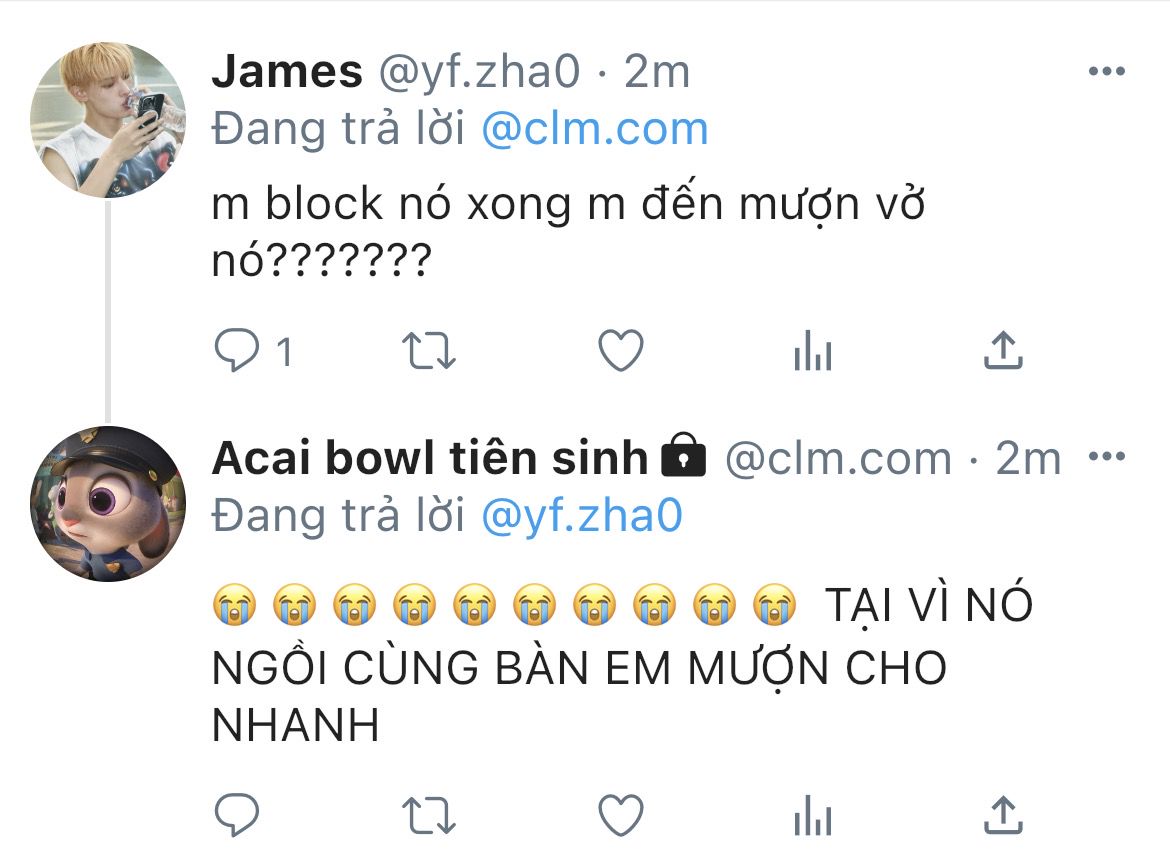Viewport: 1170px width, 855px height.
Task: Open more options menu on James's tweet
Action: (1107, 72)
